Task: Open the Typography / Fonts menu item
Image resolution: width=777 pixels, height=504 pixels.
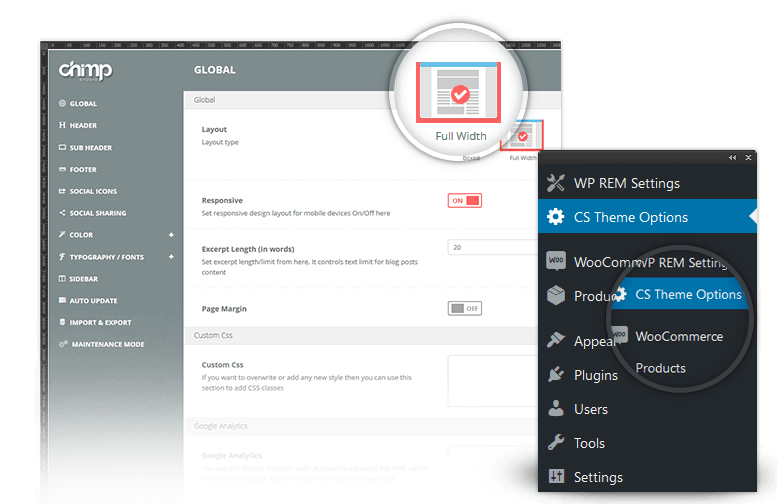Action: coord(107,257)
